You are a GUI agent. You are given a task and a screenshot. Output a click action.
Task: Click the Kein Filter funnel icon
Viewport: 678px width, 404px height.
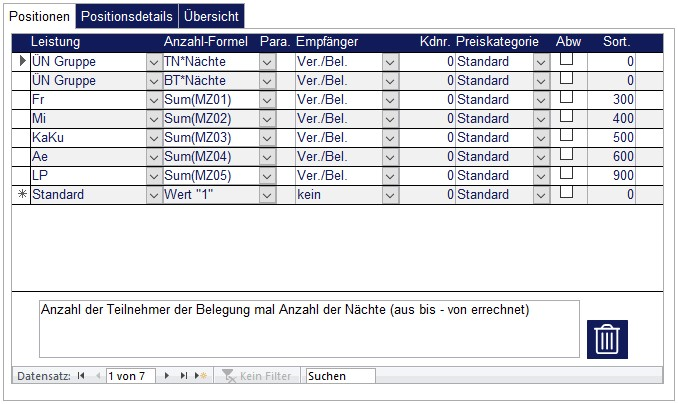pyautogui.click(x=229, y=376)
